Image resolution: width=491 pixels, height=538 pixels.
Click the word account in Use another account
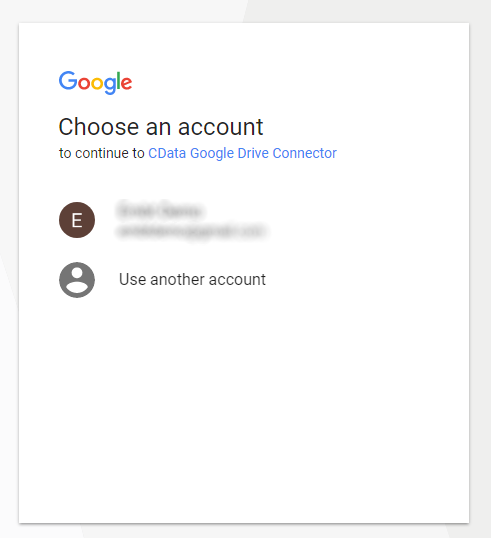[237, 280]
